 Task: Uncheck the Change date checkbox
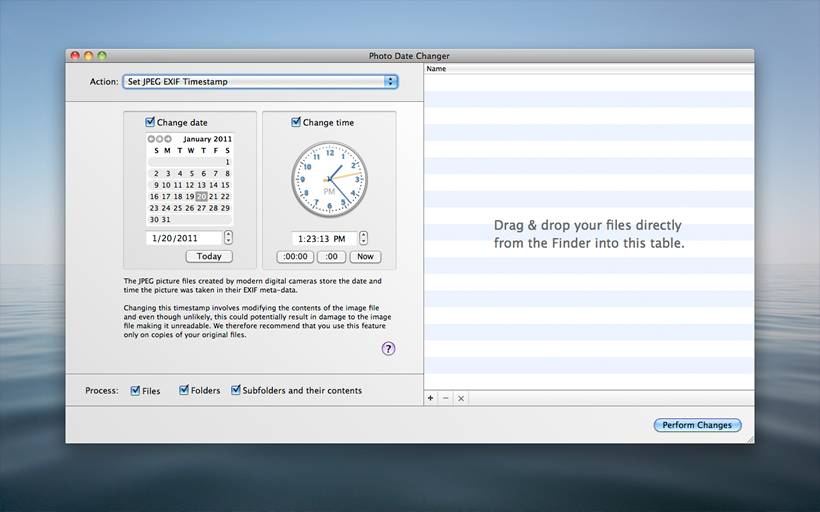pos(150,122)
